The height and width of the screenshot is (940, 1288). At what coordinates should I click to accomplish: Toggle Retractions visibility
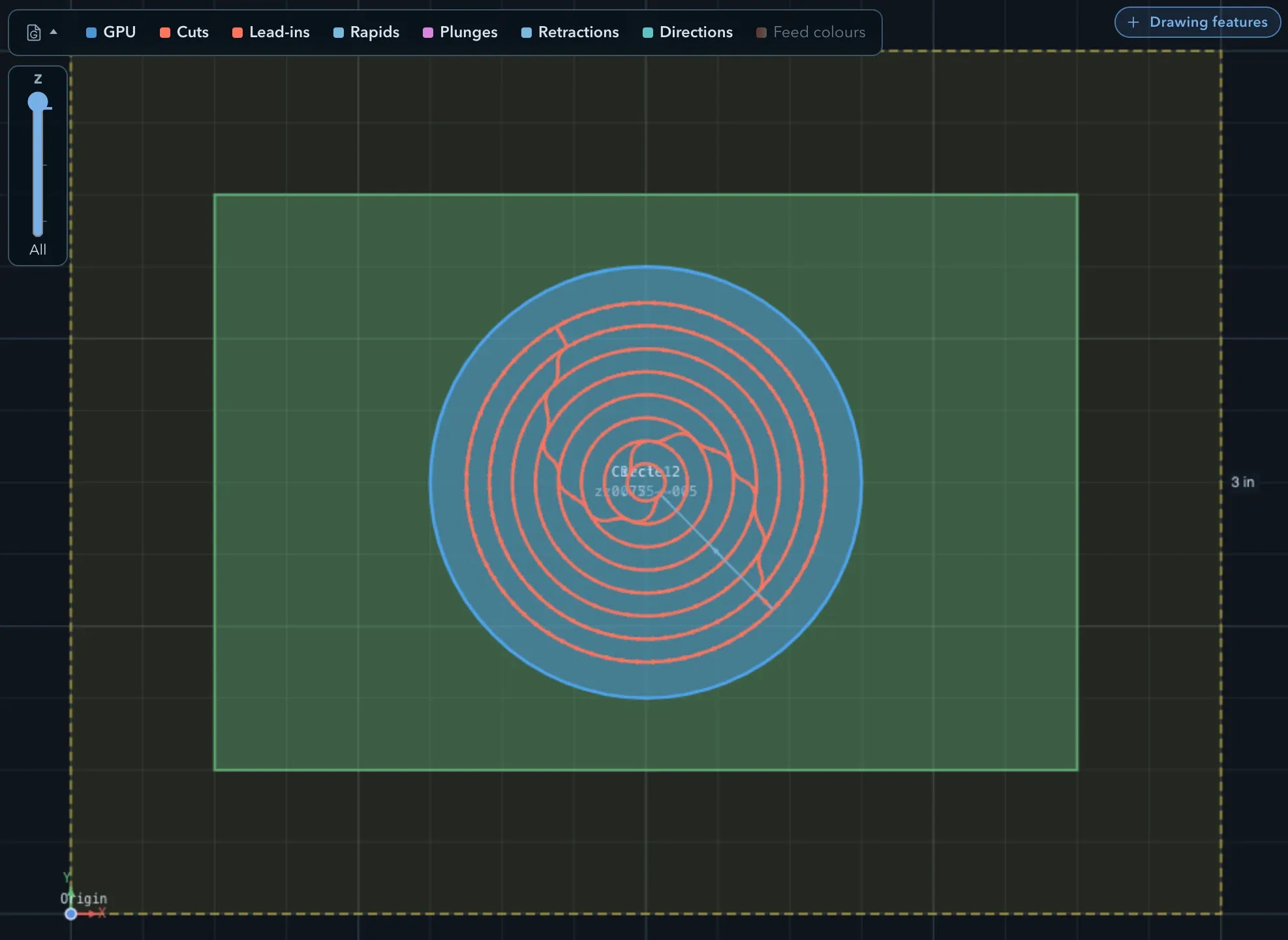[x=570, y=32]
